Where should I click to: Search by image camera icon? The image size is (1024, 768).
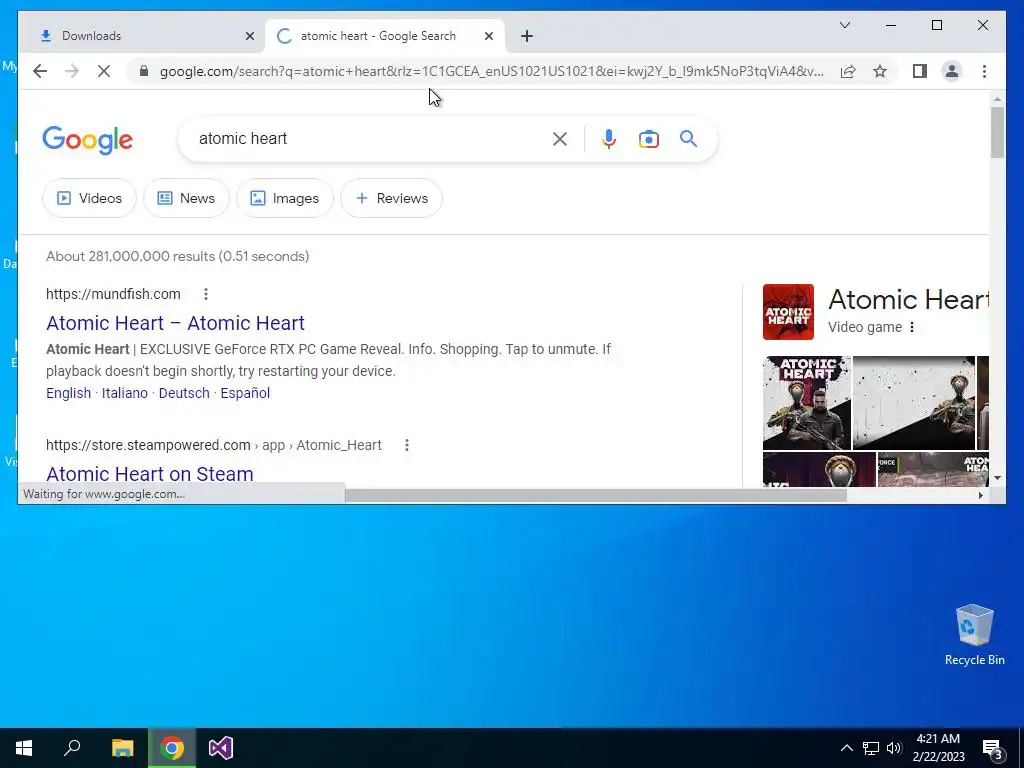click(648, 138)
